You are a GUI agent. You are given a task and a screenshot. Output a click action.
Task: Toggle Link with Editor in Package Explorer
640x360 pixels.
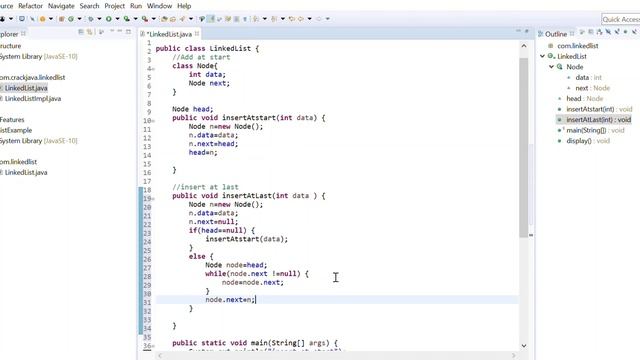tap(89, 32)
